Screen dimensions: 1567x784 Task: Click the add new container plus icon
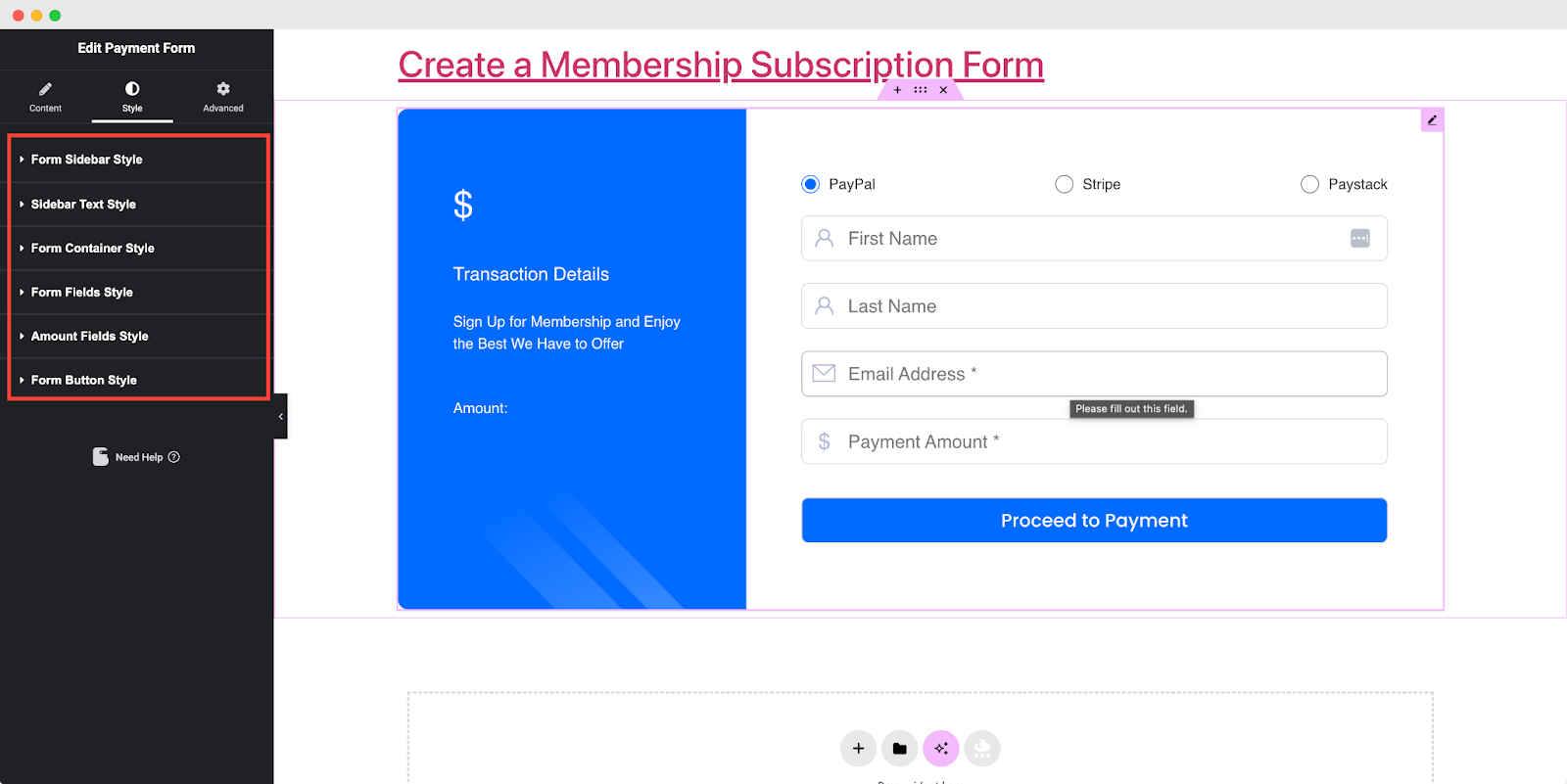tap(858, 748)
